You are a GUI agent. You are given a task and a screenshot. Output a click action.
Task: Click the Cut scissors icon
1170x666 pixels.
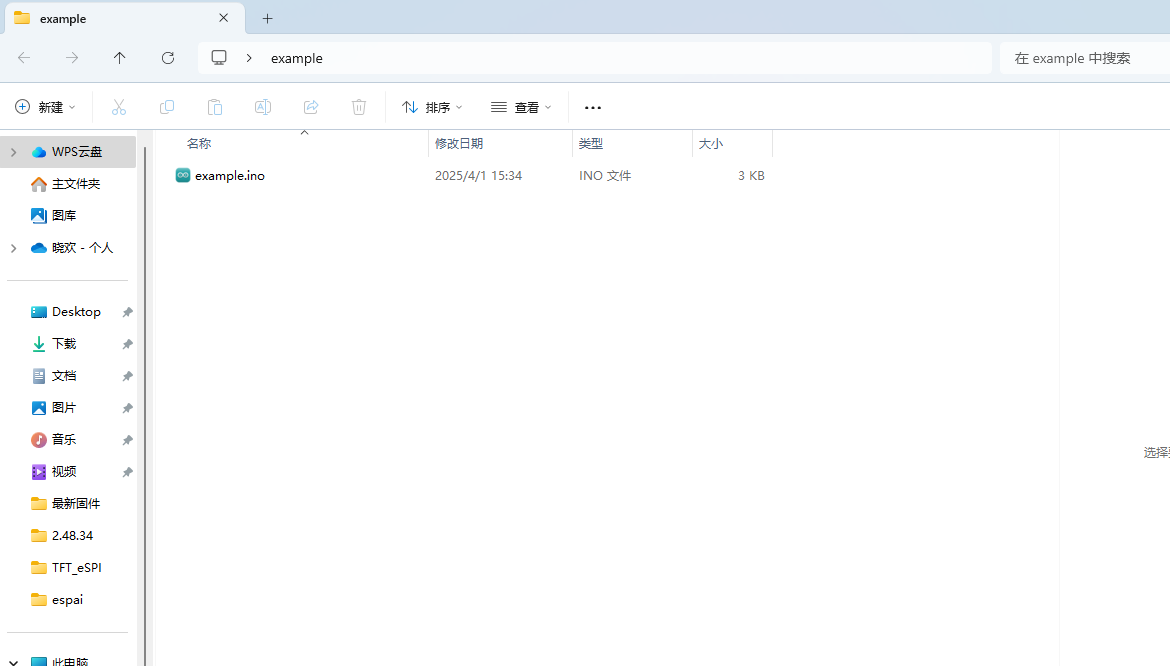pyautogui.click(x=119, y=107)
